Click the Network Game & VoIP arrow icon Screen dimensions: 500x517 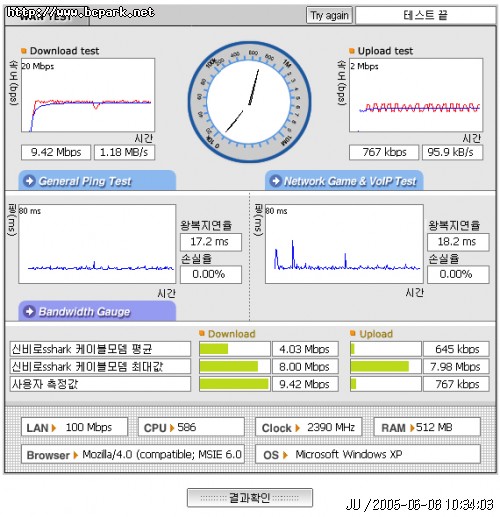(x=276, y=181)
